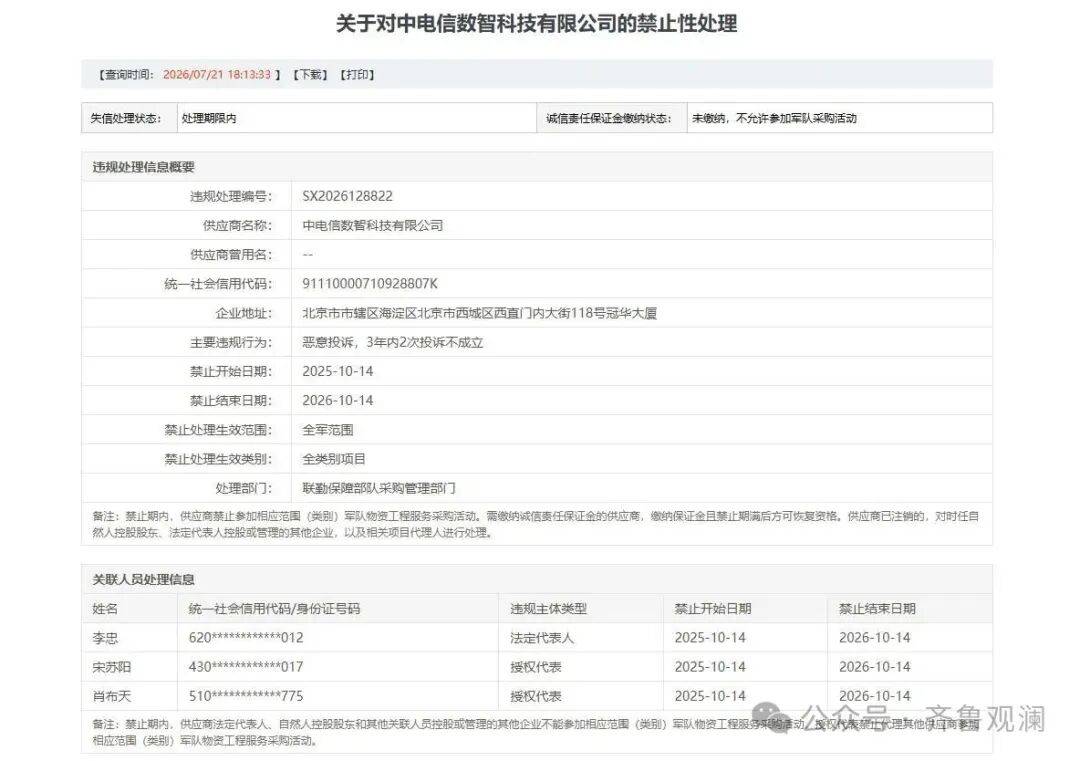This screenshot has width=1080, height=761.
Task: Select text 未缴纳,不允许参加军队采购活动
Action: (774, 118)
